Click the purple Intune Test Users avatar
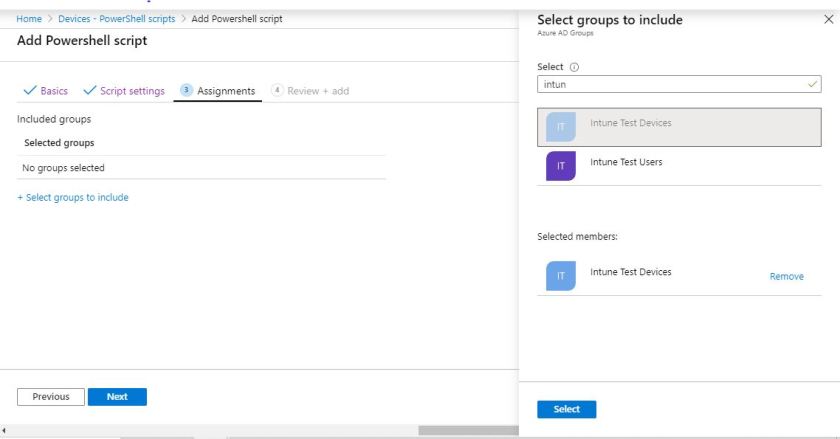The image size is (840, 439). (x=561, y=166)
